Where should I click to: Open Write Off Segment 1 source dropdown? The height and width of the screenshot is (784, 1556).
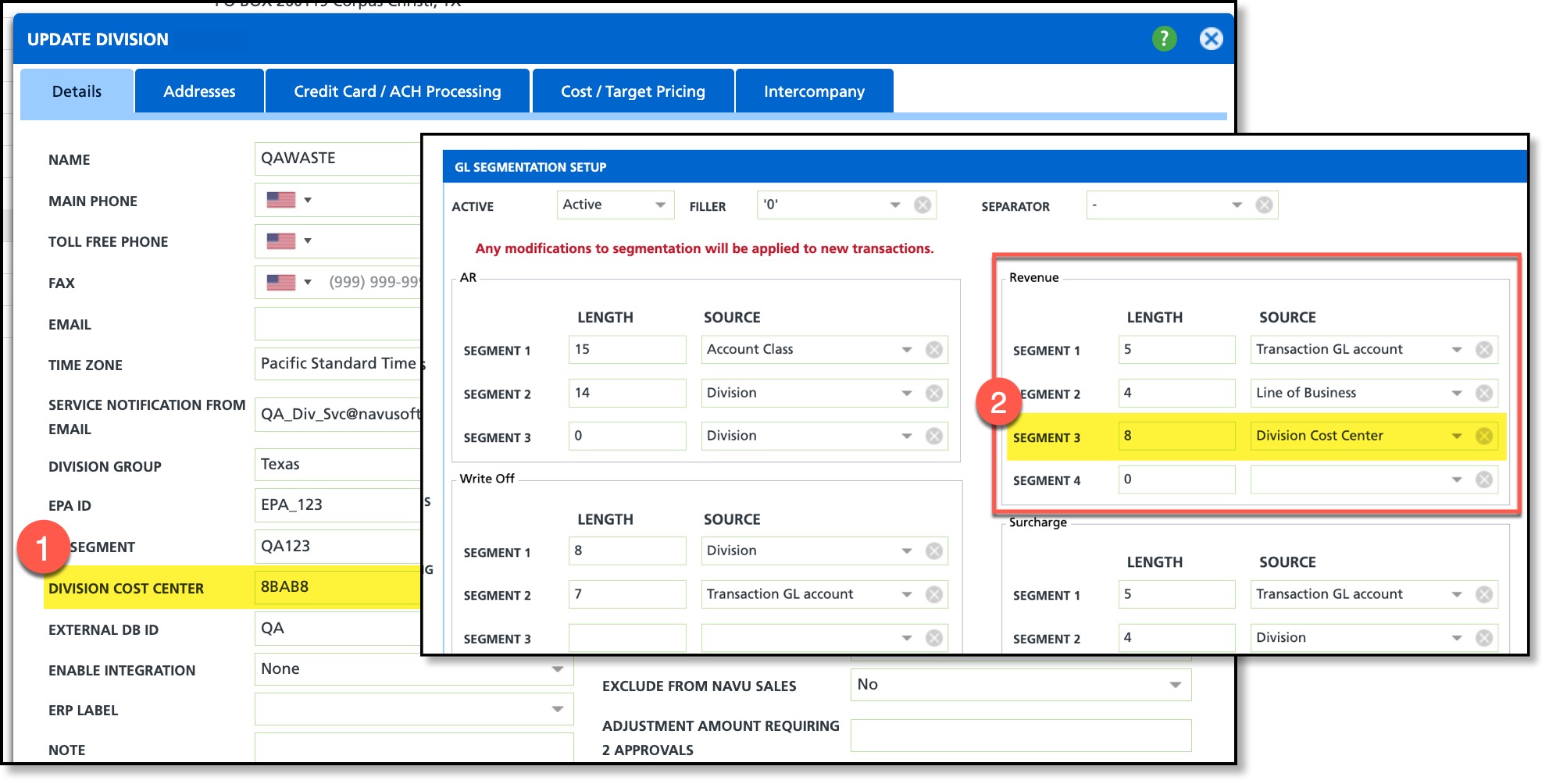point(906,551)
